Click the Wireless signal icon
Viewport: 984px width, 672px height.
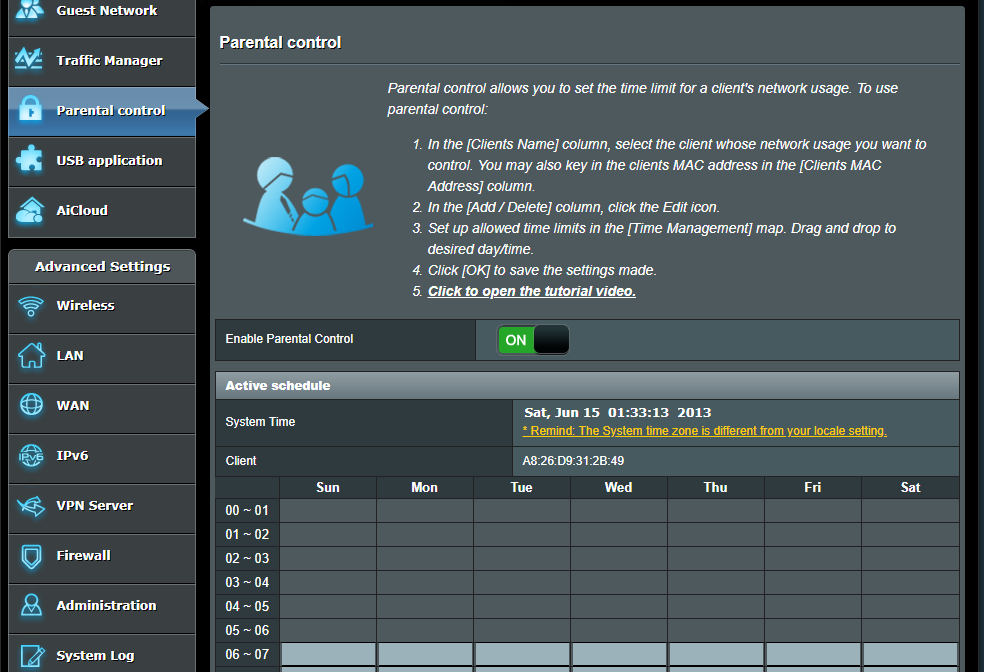(31, 306)
